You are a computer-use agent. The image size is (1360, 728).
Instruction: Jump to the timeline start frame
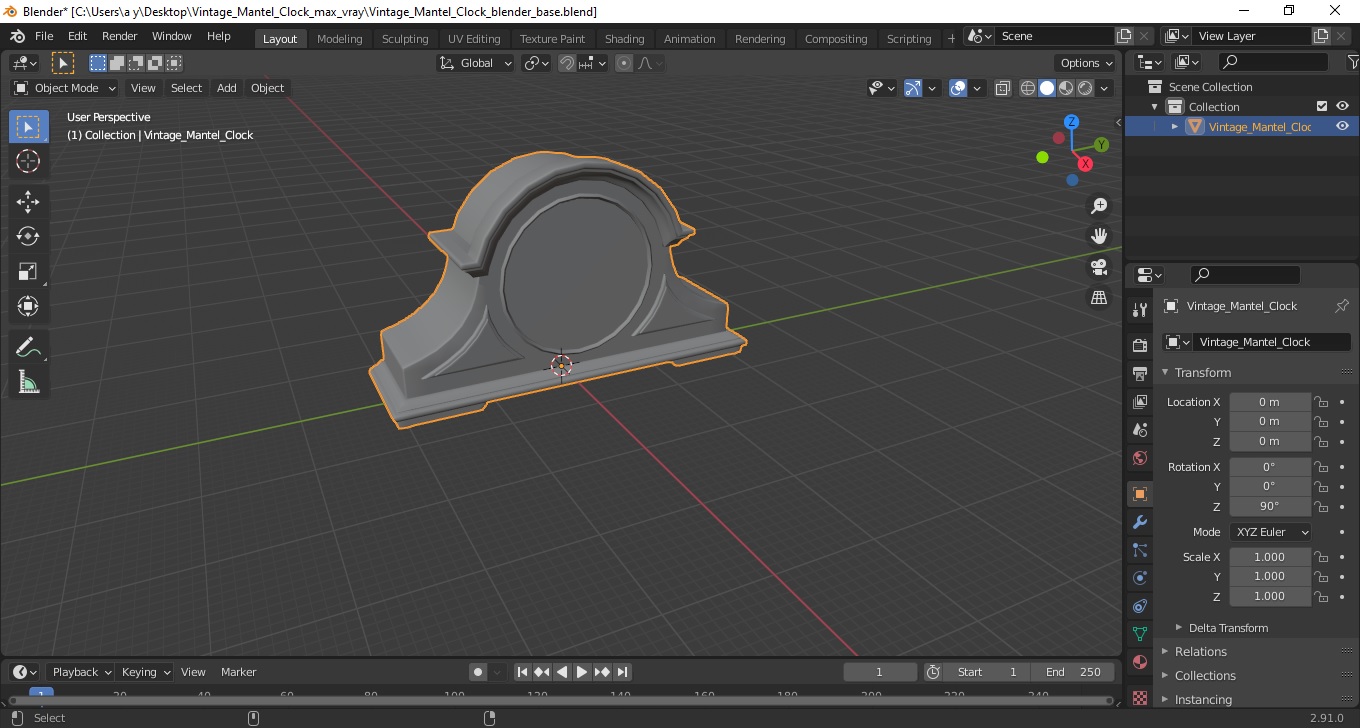[x=522, y=672]
